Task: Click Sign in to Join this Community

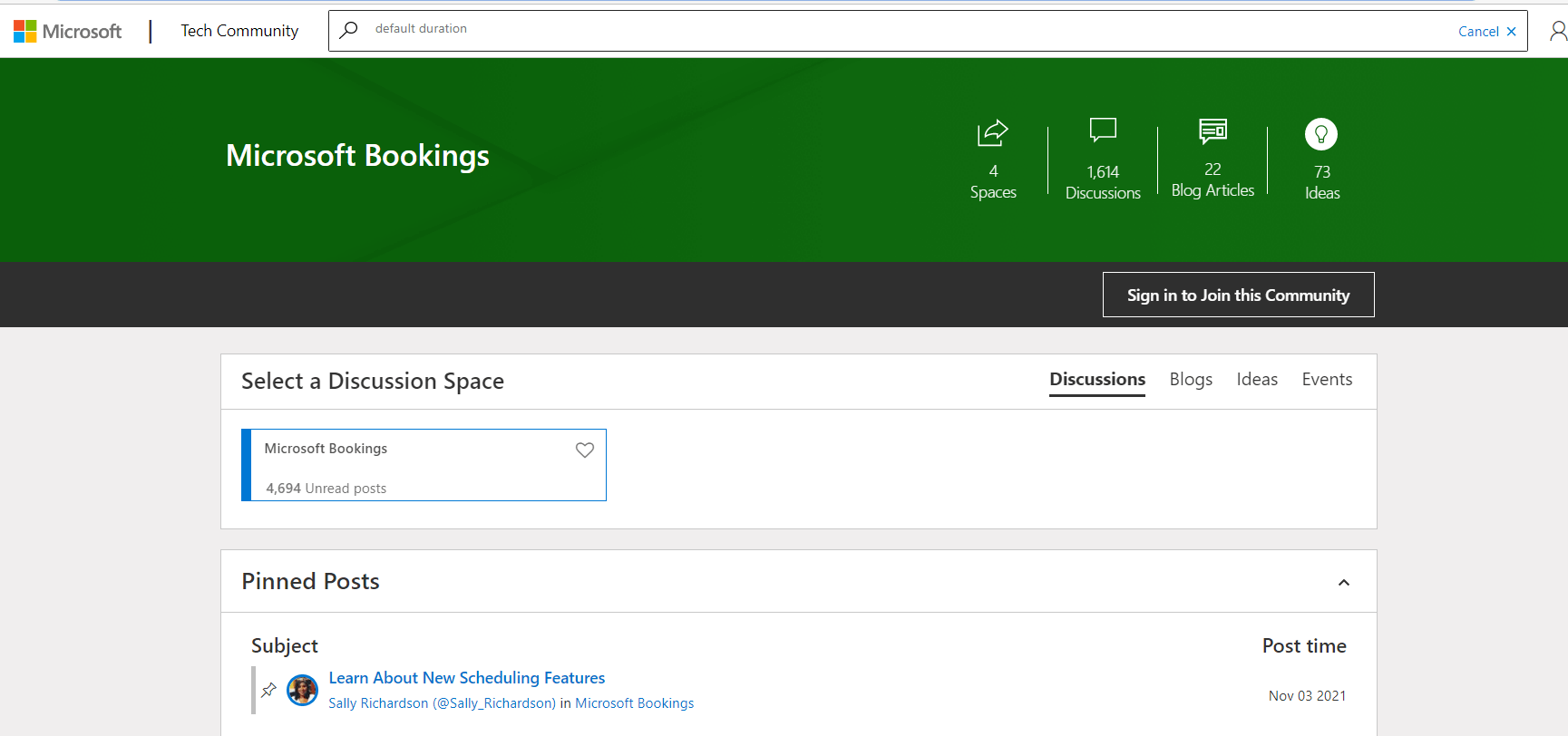Action: coord(1238,295)
